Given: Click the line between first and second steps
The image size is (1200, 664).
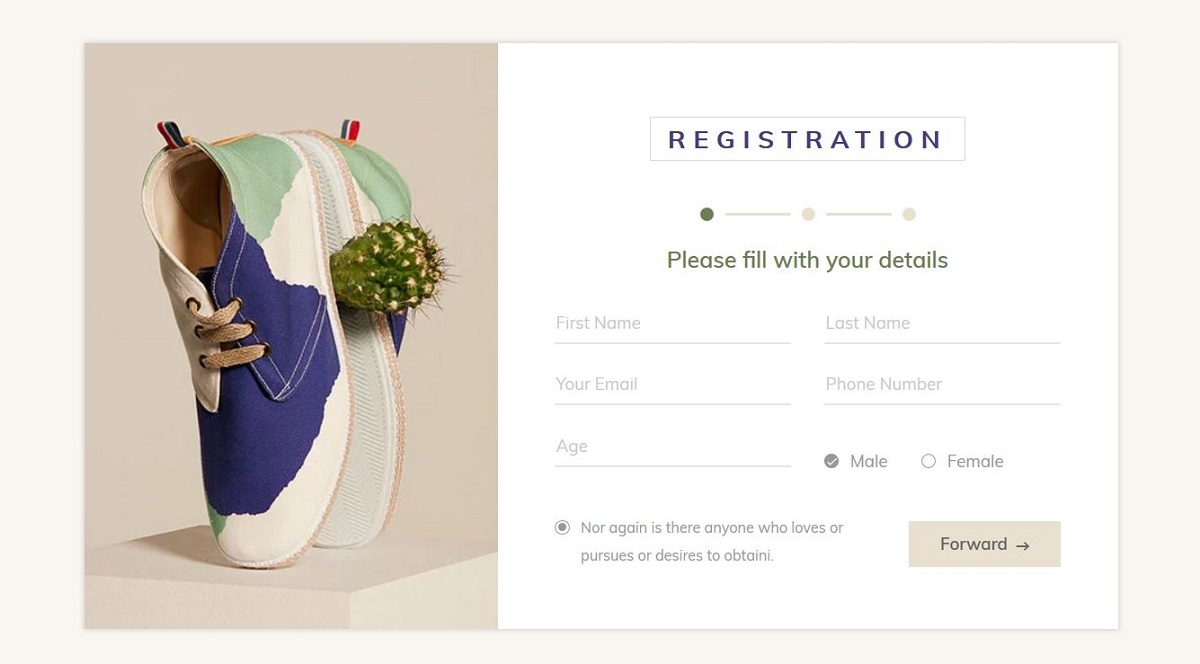Looking at the screenshot, I should coord(757,214).
